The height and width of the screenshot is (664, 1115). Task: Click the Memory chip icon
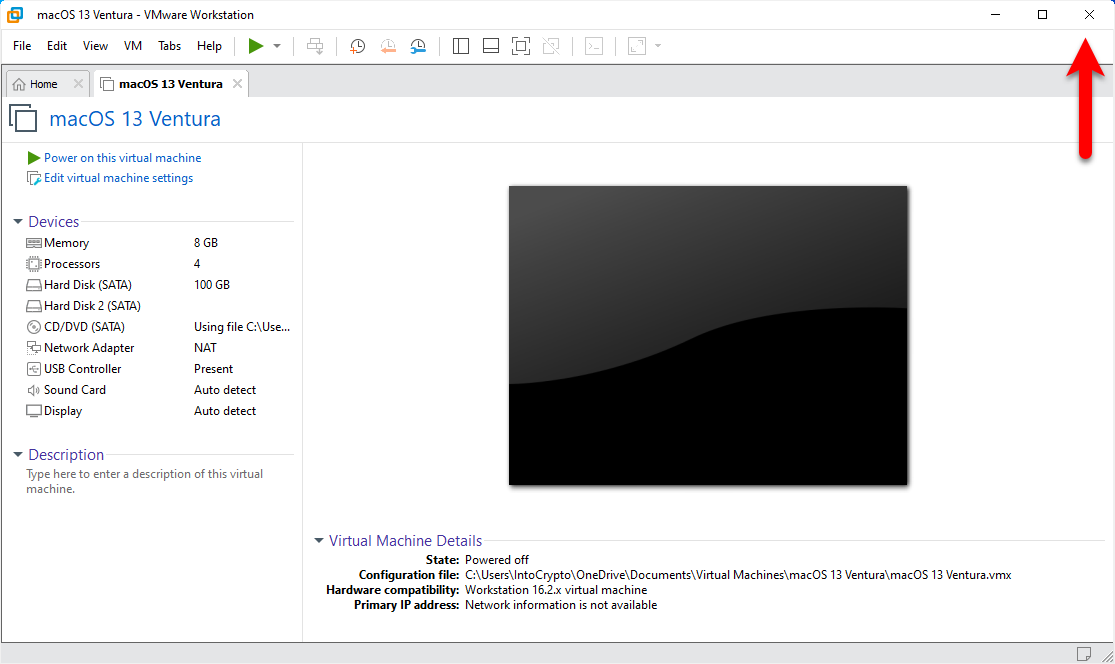click(33, 243)
